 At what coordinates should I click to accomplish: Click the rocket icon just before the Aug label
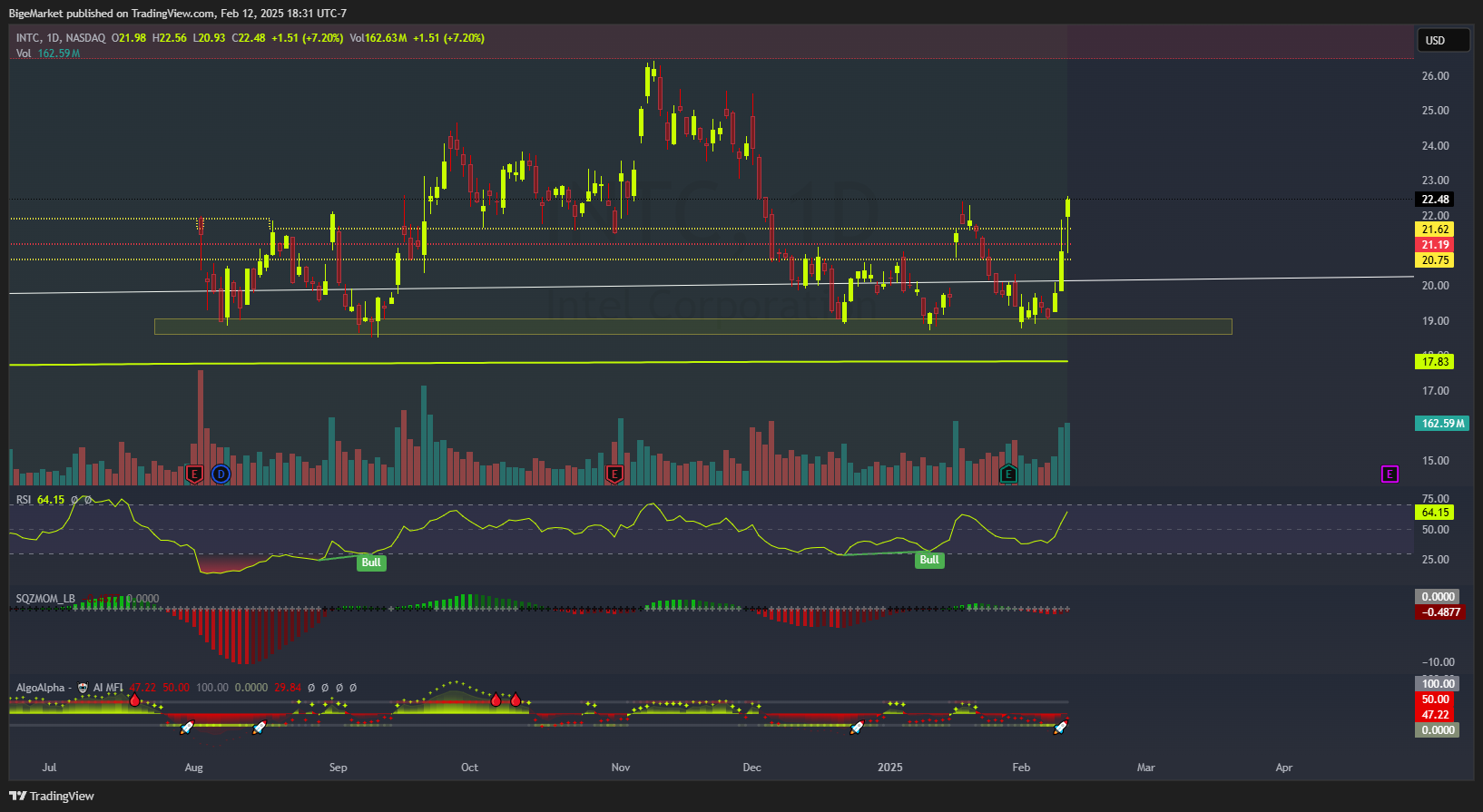[187, 727]
